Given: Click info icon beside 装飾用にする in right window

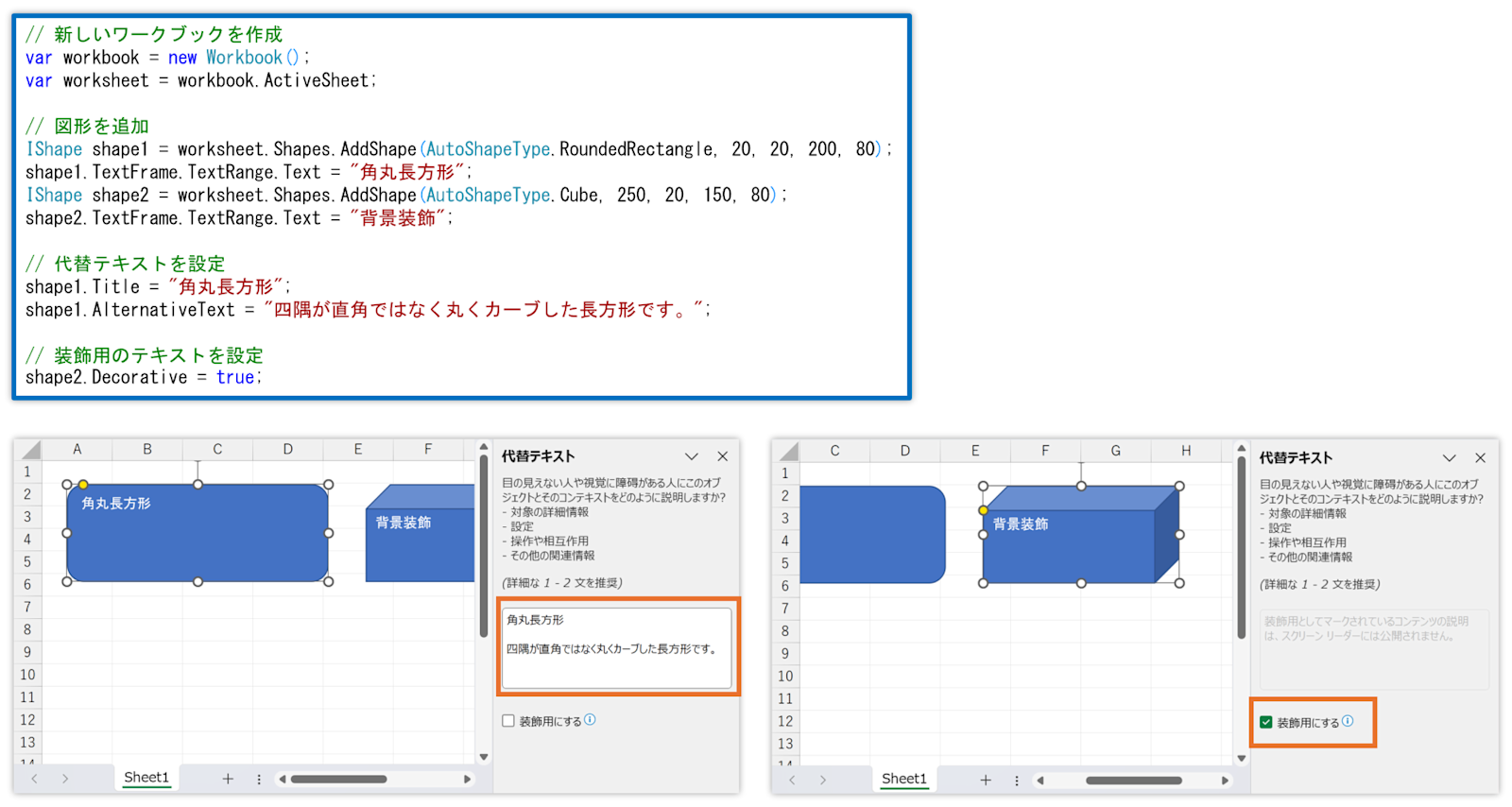Looking at the screenshot, I should pos(1348,721).
